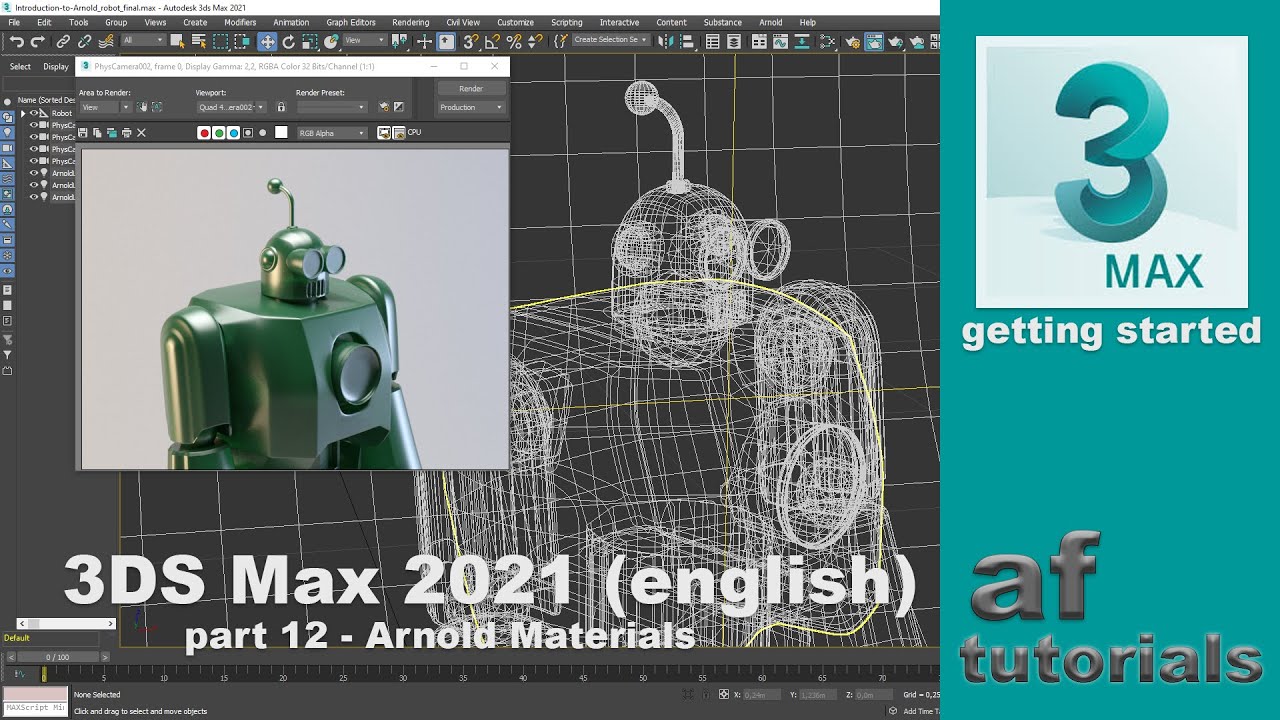The image size is (1280, 720).
Task: Open the Area to Render dropdown
Action: click(x=105, y=107)
